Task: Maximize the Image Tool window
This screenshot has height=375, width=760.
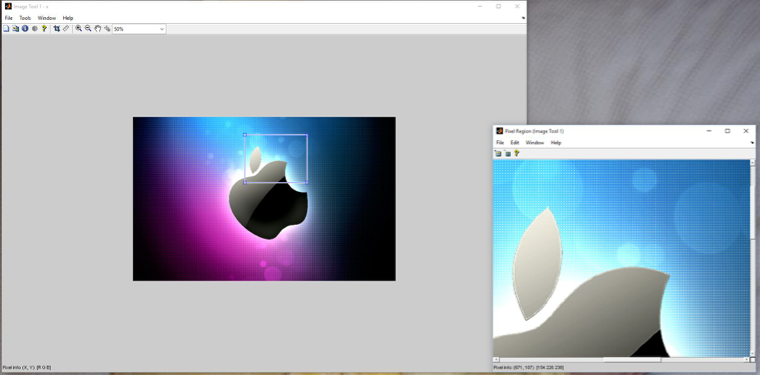Action: point(498,6)
